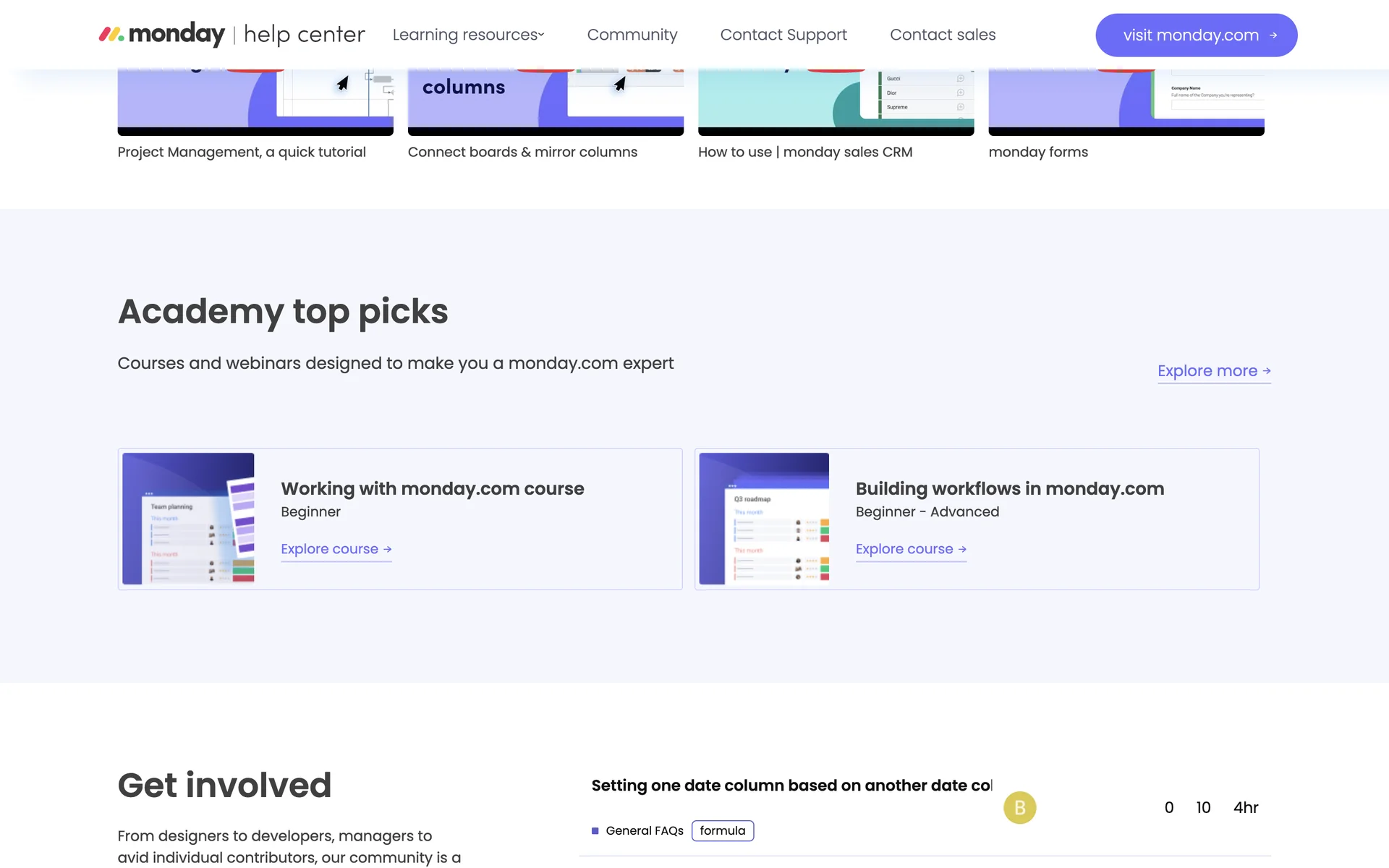Open the General FAQs category
The image size is (1389, 868).
[x=644, y=831]
